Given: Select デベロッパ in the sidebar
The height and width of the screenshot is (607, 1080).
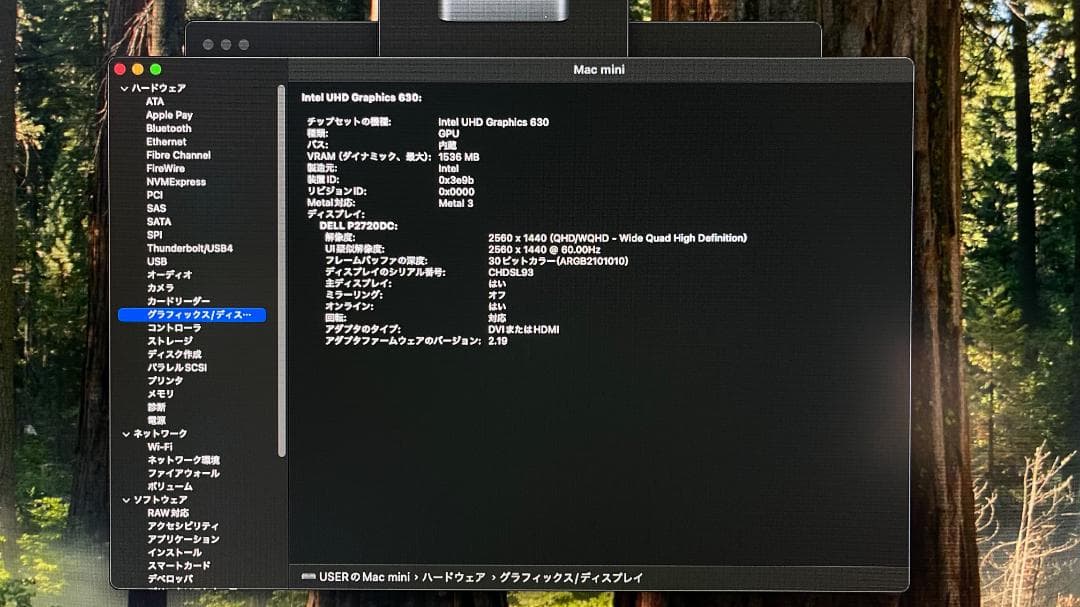Looking at the screenshot, I should pyautogui.click(x=170, y=579).
